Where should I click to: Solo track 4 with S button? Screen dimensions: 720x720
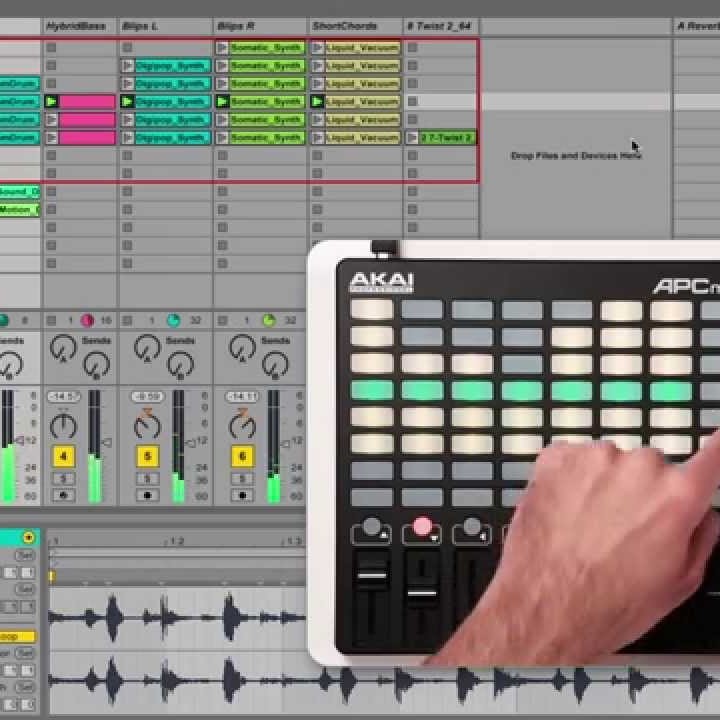click(63, 479)
